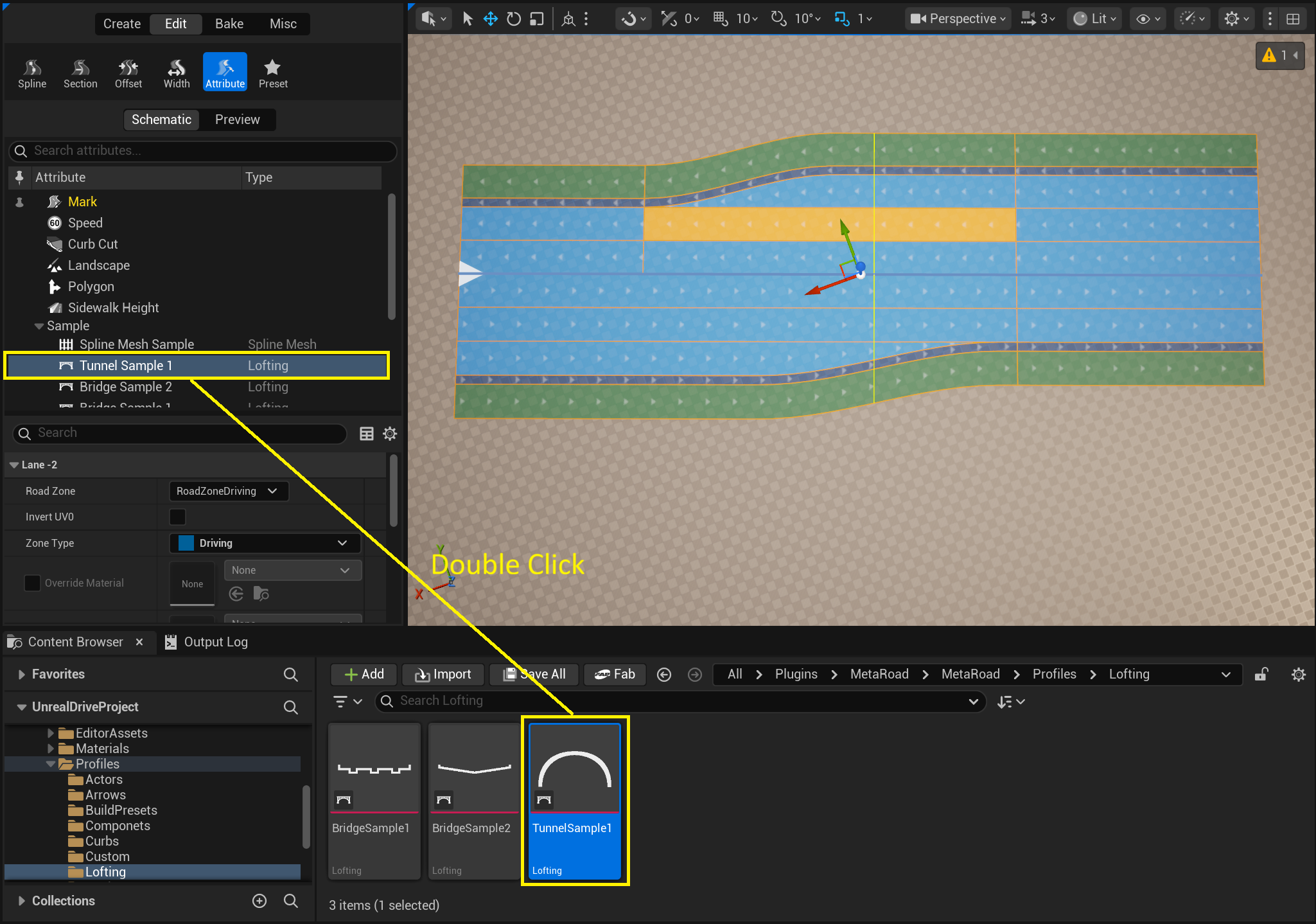Switch to the Bake mode tab
Screen dimensions: 1316x924
(x=229, y=24)
